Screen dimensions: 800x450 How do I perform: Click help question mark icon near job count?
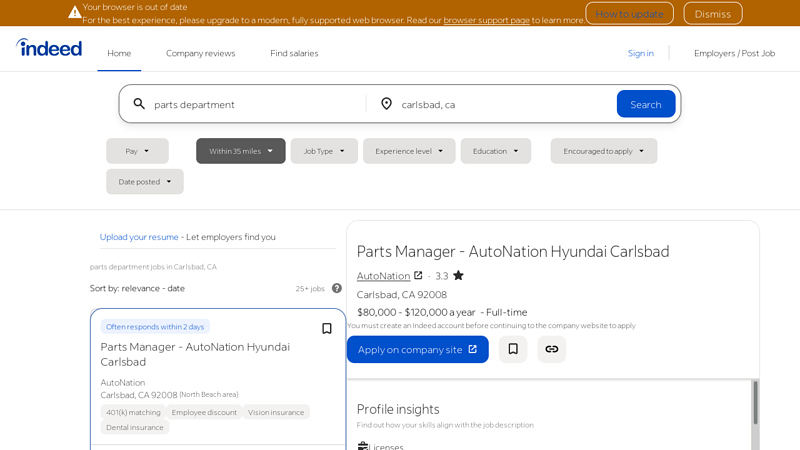pos(337,288)
